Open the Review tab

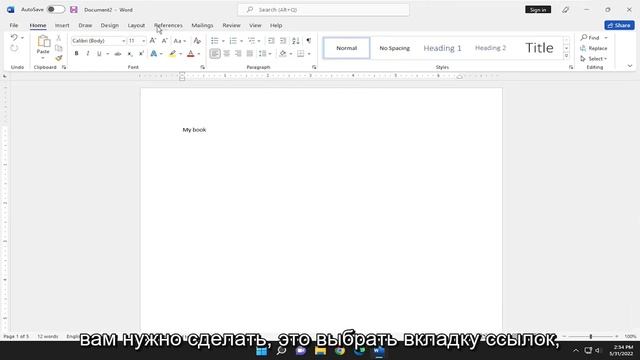(x=231, y=25)
